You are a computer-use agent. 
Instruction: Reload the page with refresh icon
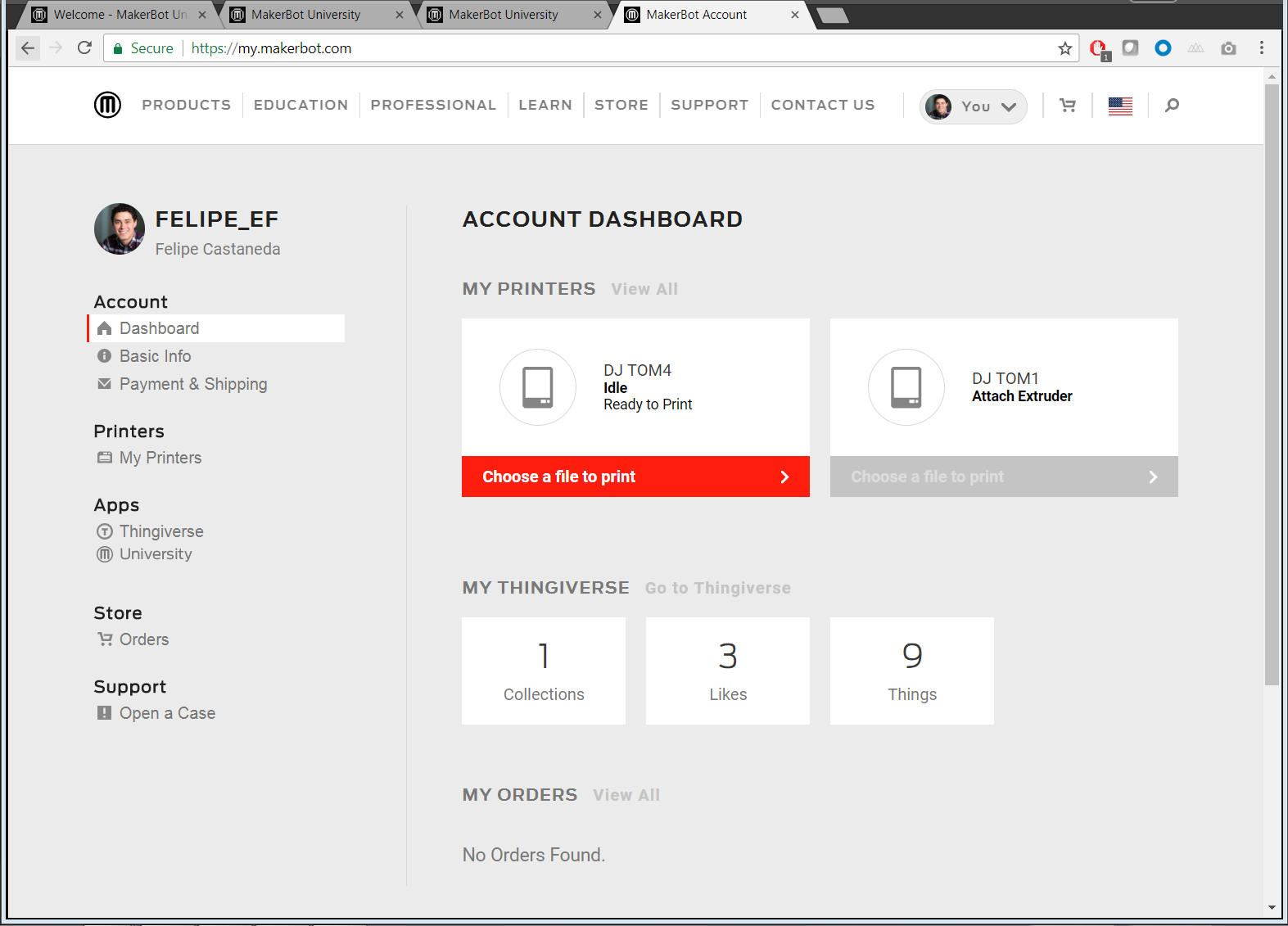pyautogui.click(x=84, y=48)
